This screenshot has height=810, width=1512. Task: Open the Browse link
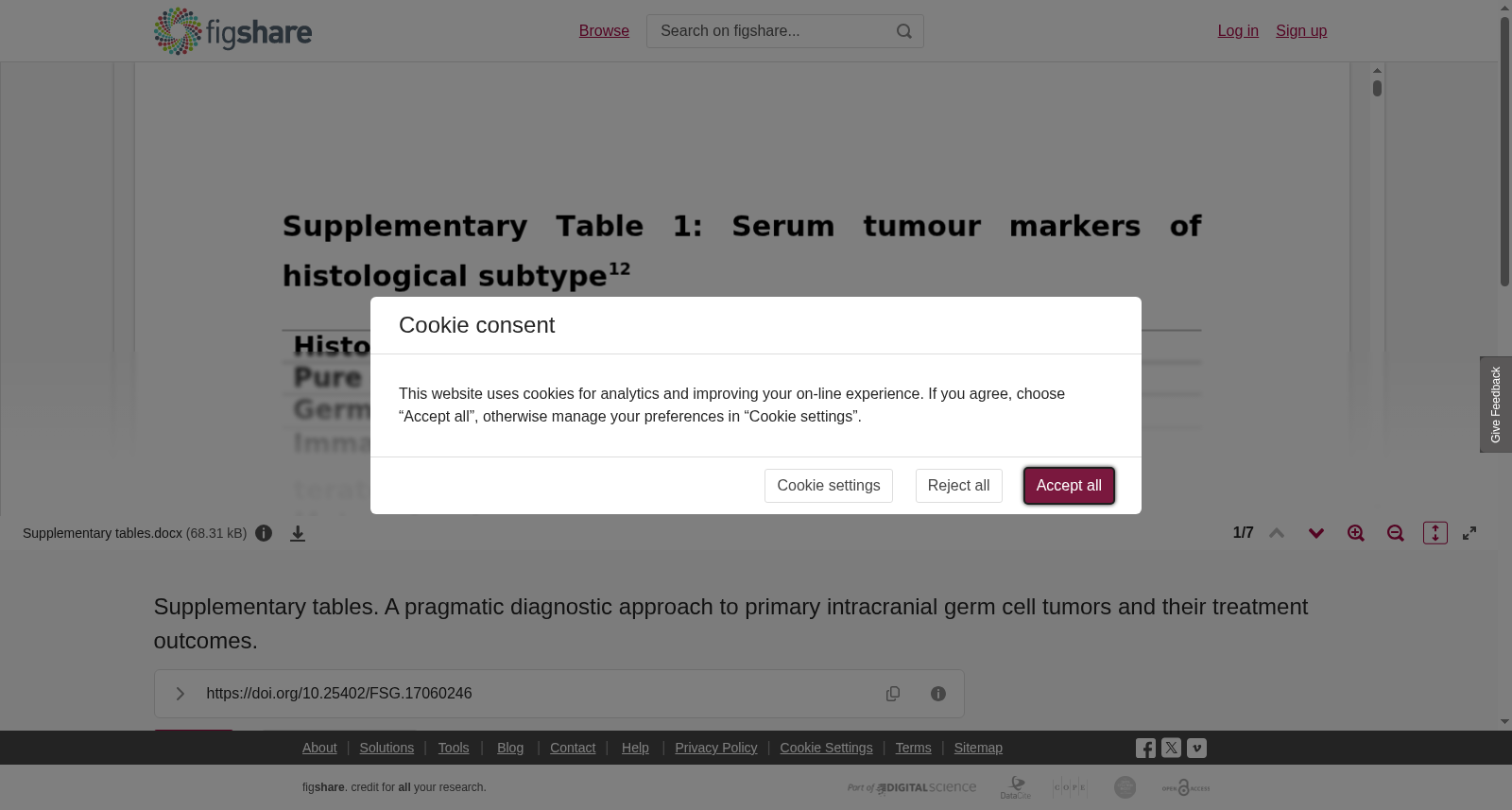604,31
